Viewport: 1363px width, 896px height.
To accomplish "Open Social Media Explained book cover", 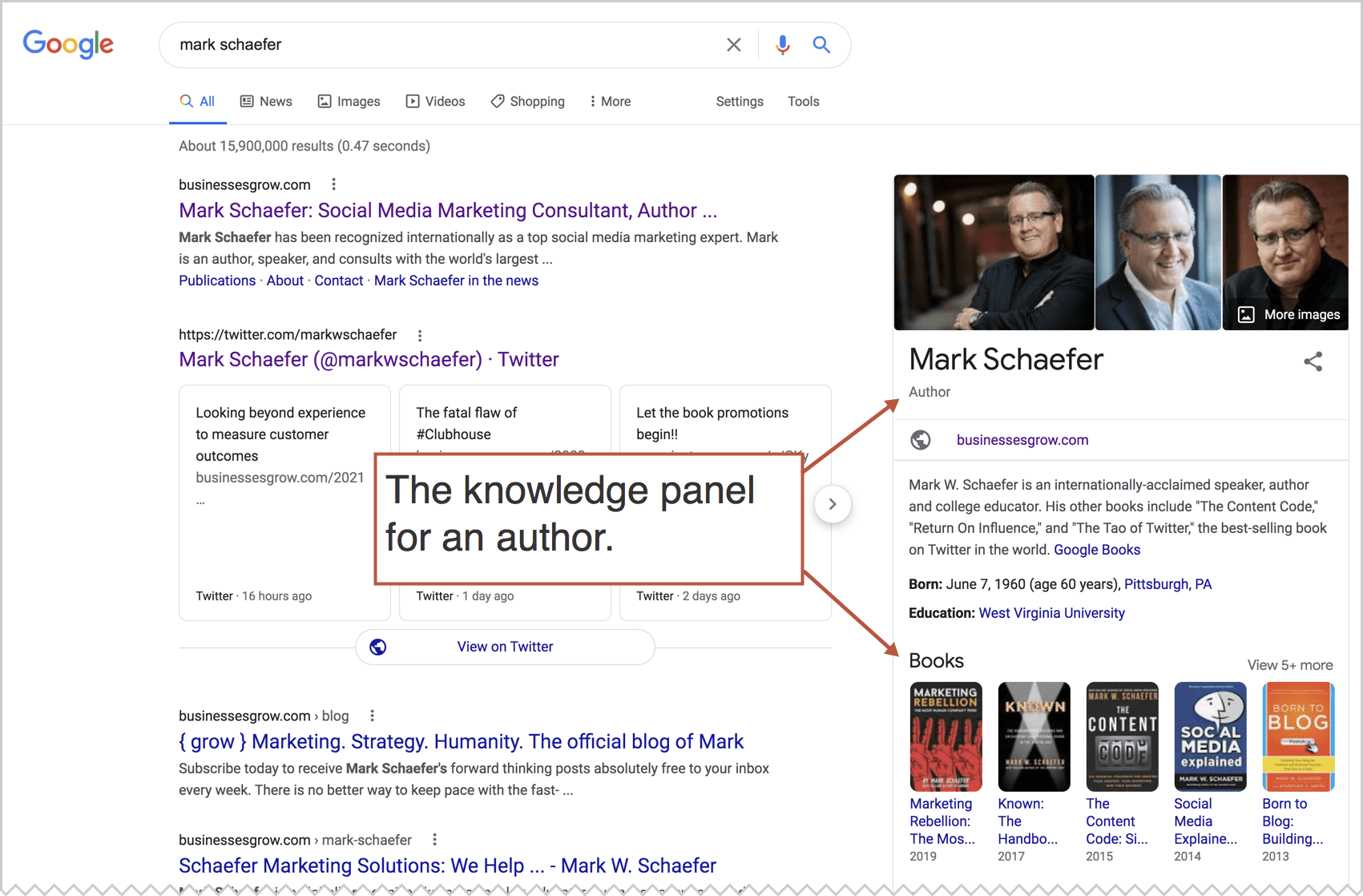I will [x=1210, y=737].
